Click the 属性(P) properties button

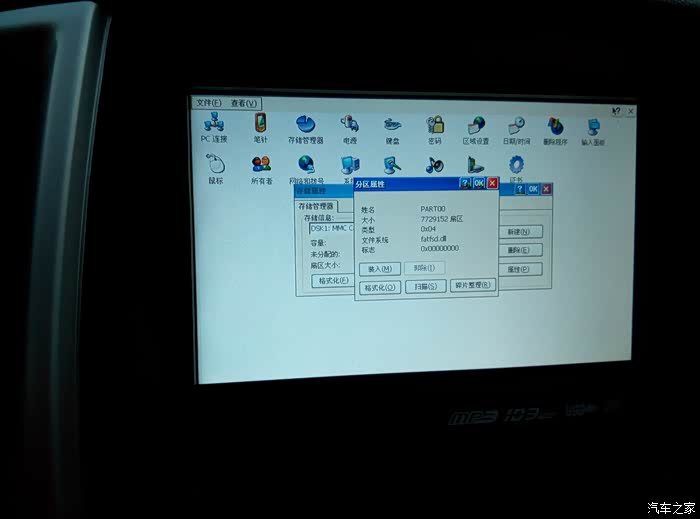click(519, 270)
